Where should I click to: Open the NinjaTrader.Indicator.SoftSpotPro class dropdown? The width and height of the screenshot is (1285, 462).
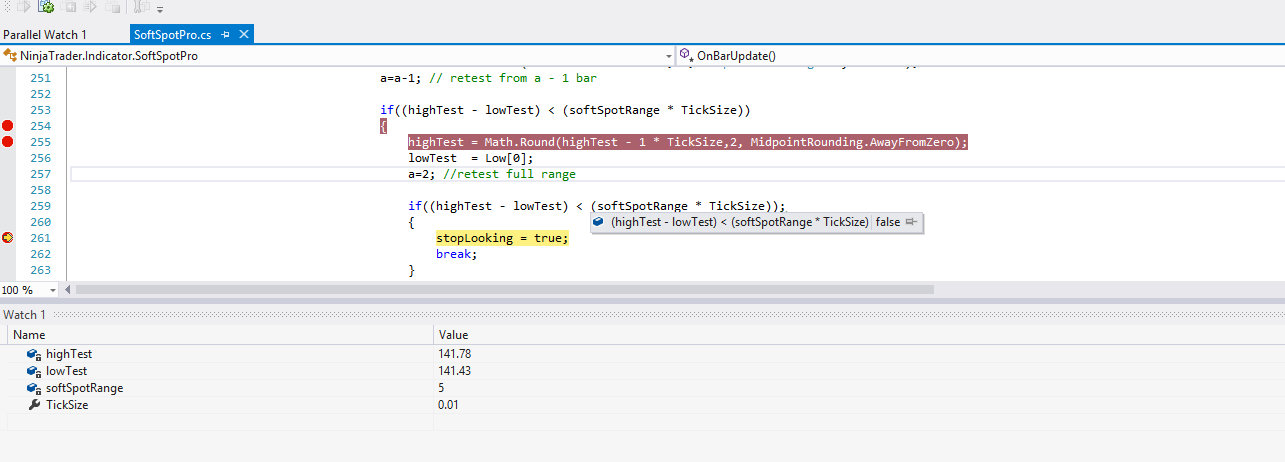click(x=668, y=56)
